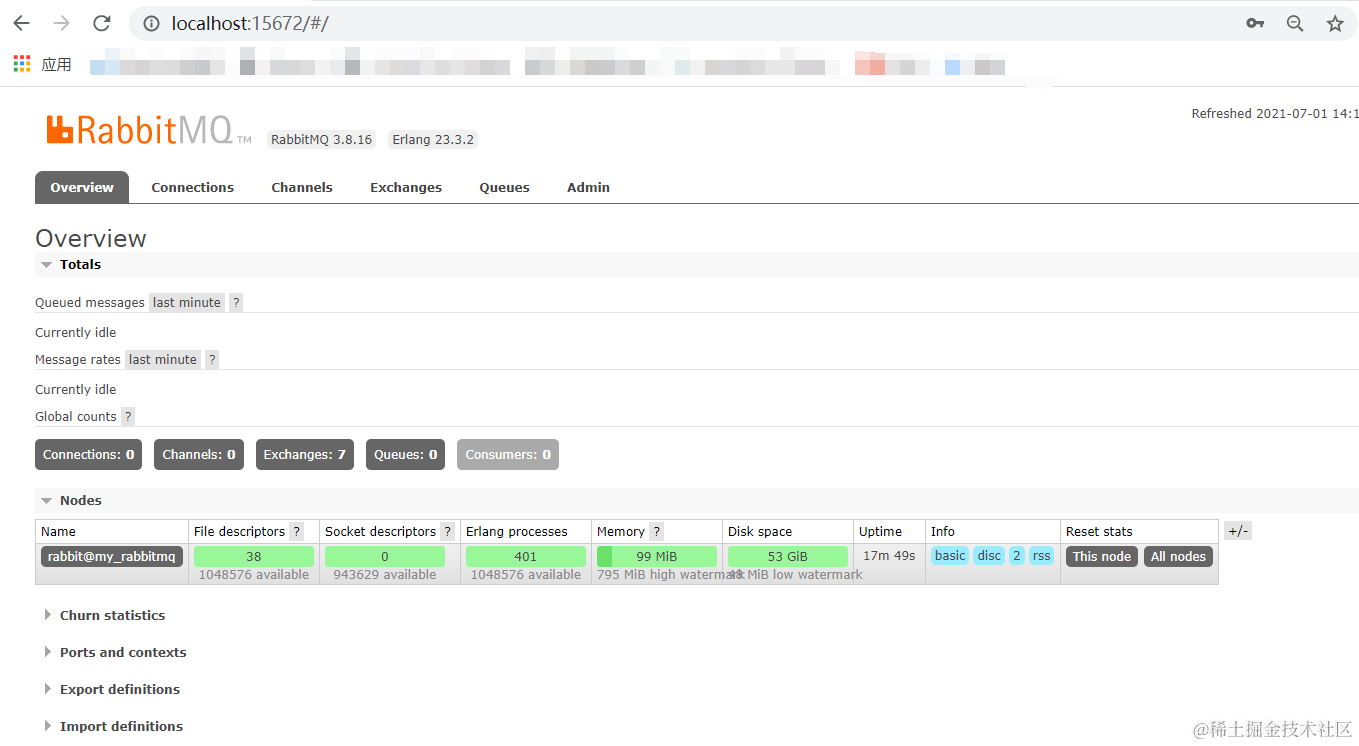Open node rabbit@my_rabbitmq details
This screenshot has width=1359, height=746.
pyautogui.click(x=112, y=556)
